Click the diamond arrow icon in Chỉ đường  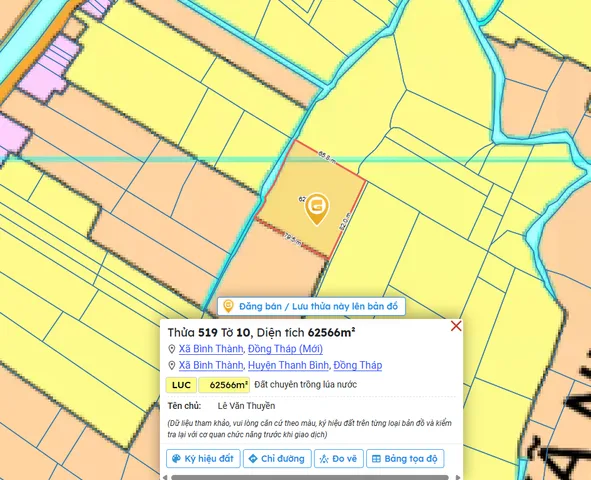(253, 459)
